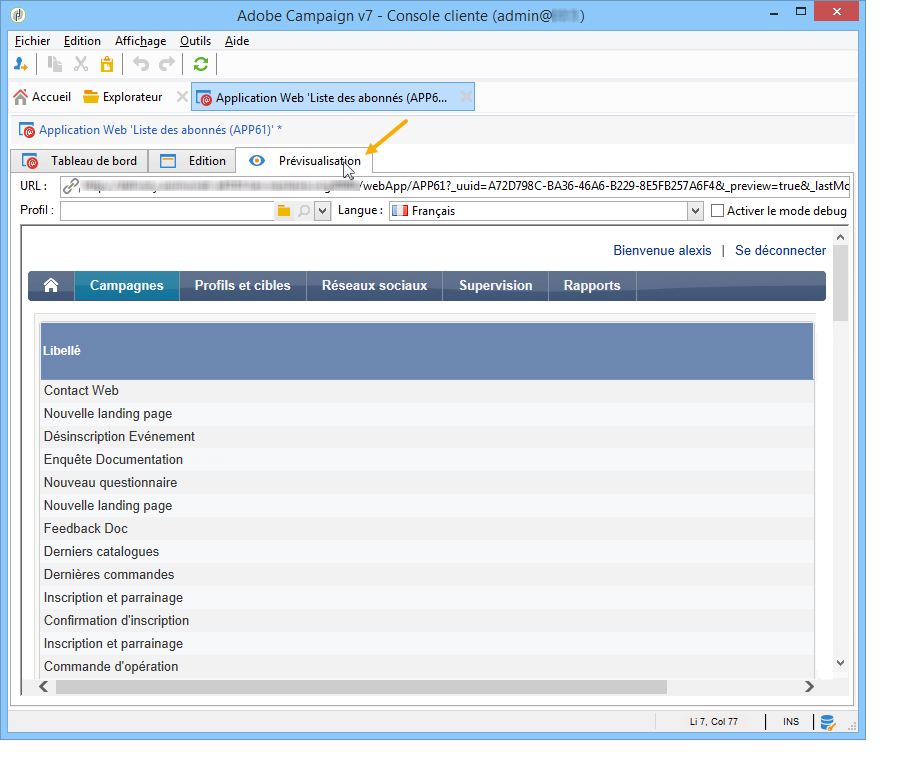Screen dimensions: 919x781
Task: Click the Libellé column header
Action: point(427,351)
